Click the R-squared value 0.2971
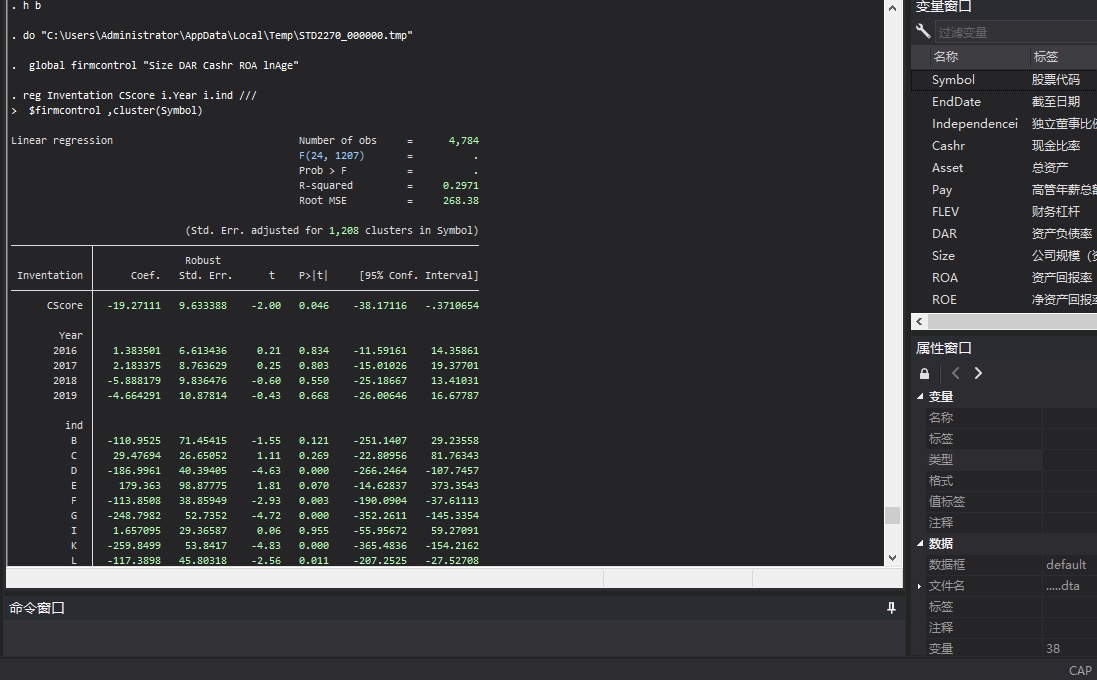The height and width of the screenshot is (680, 1097). point(460,185)
